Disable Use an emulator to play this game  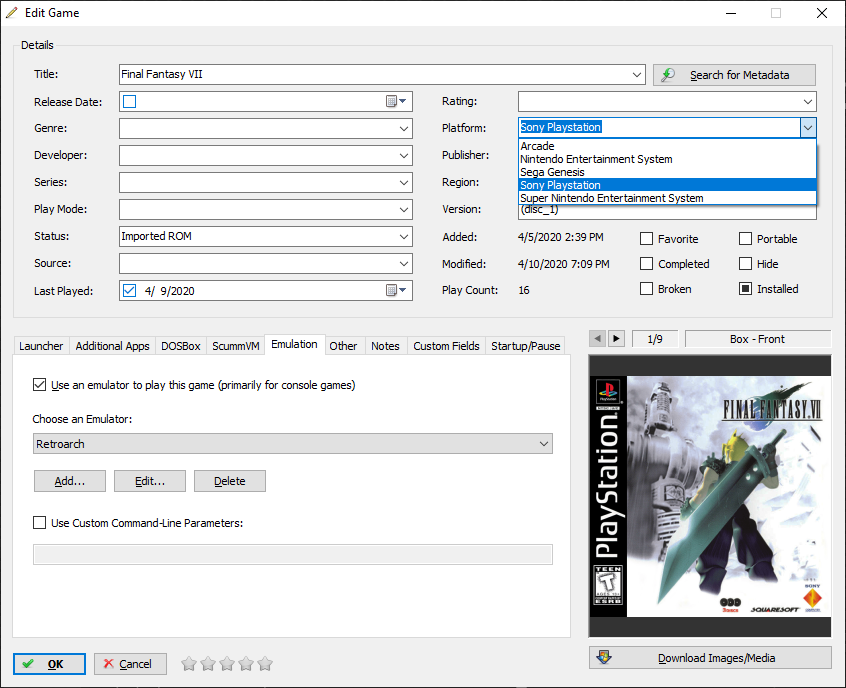click(39, 385)
